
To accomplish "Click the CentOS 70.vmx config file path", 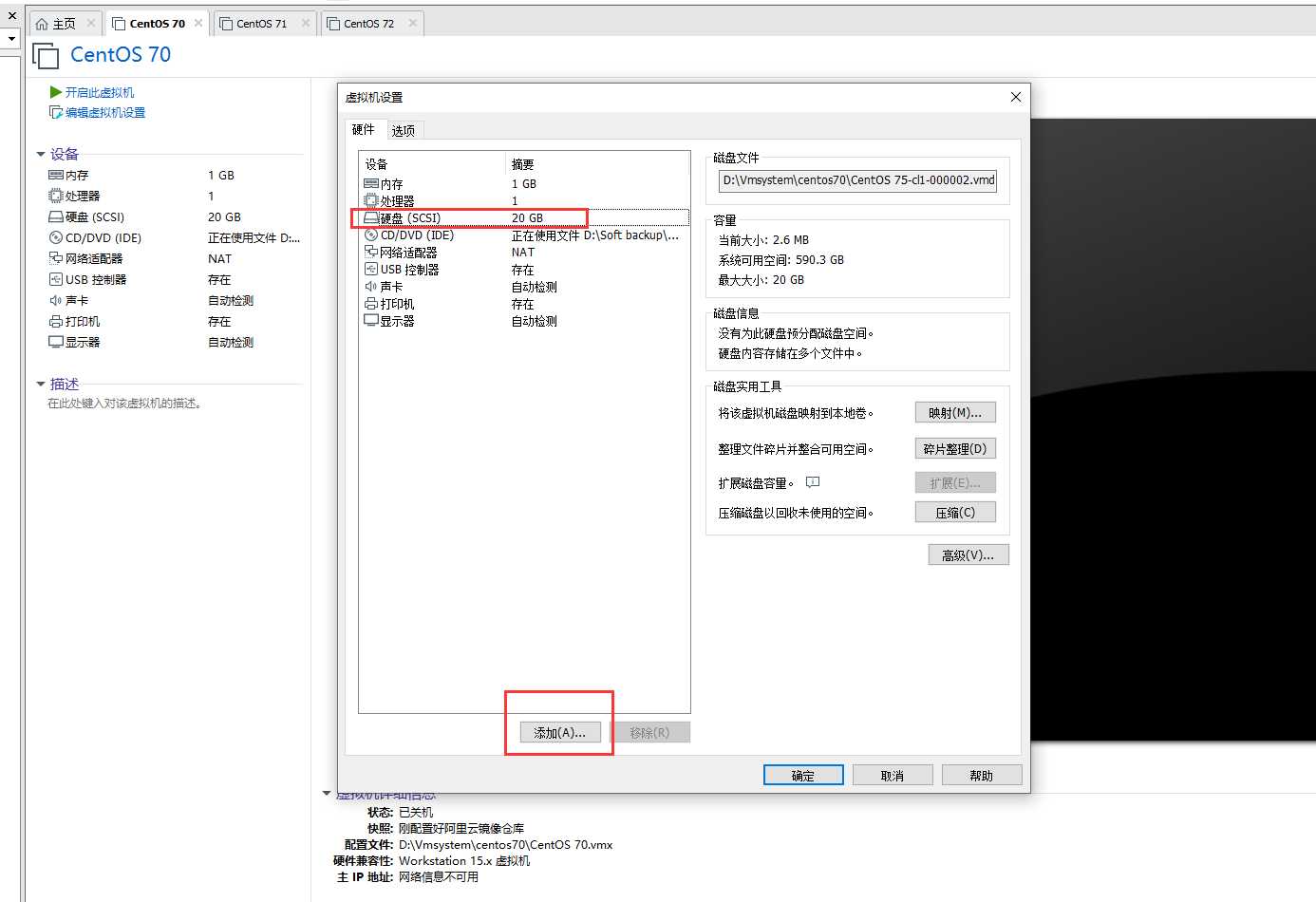I will [505, 844].
